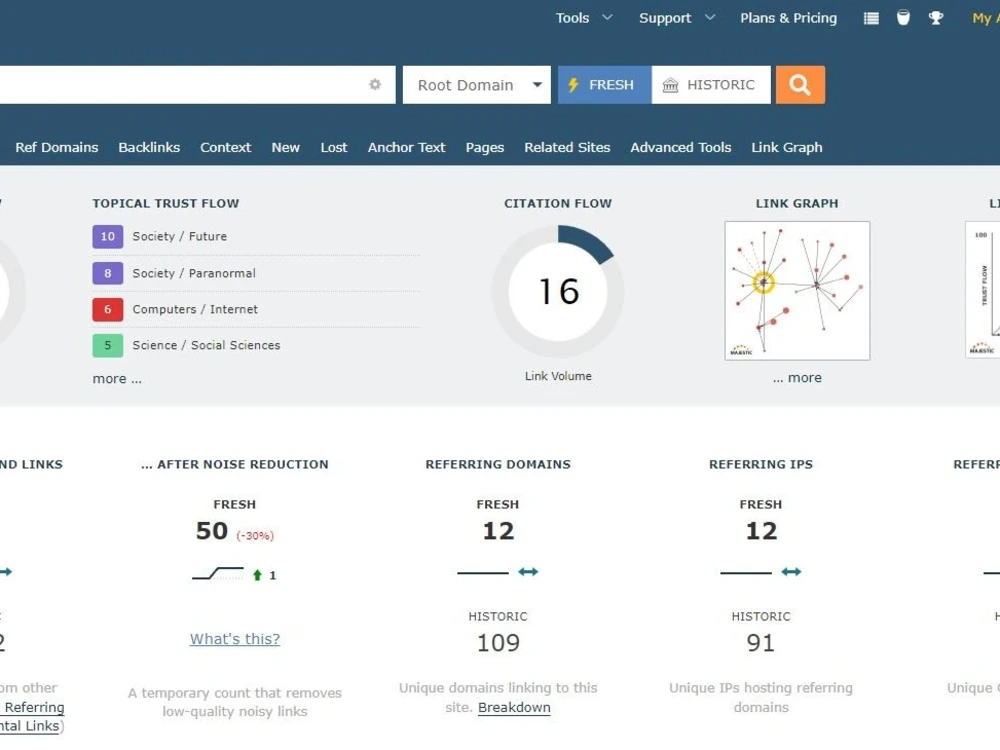Click more under Topical Trust Flow
Viewport: 1000px width, 750px height.
(117, 379)
